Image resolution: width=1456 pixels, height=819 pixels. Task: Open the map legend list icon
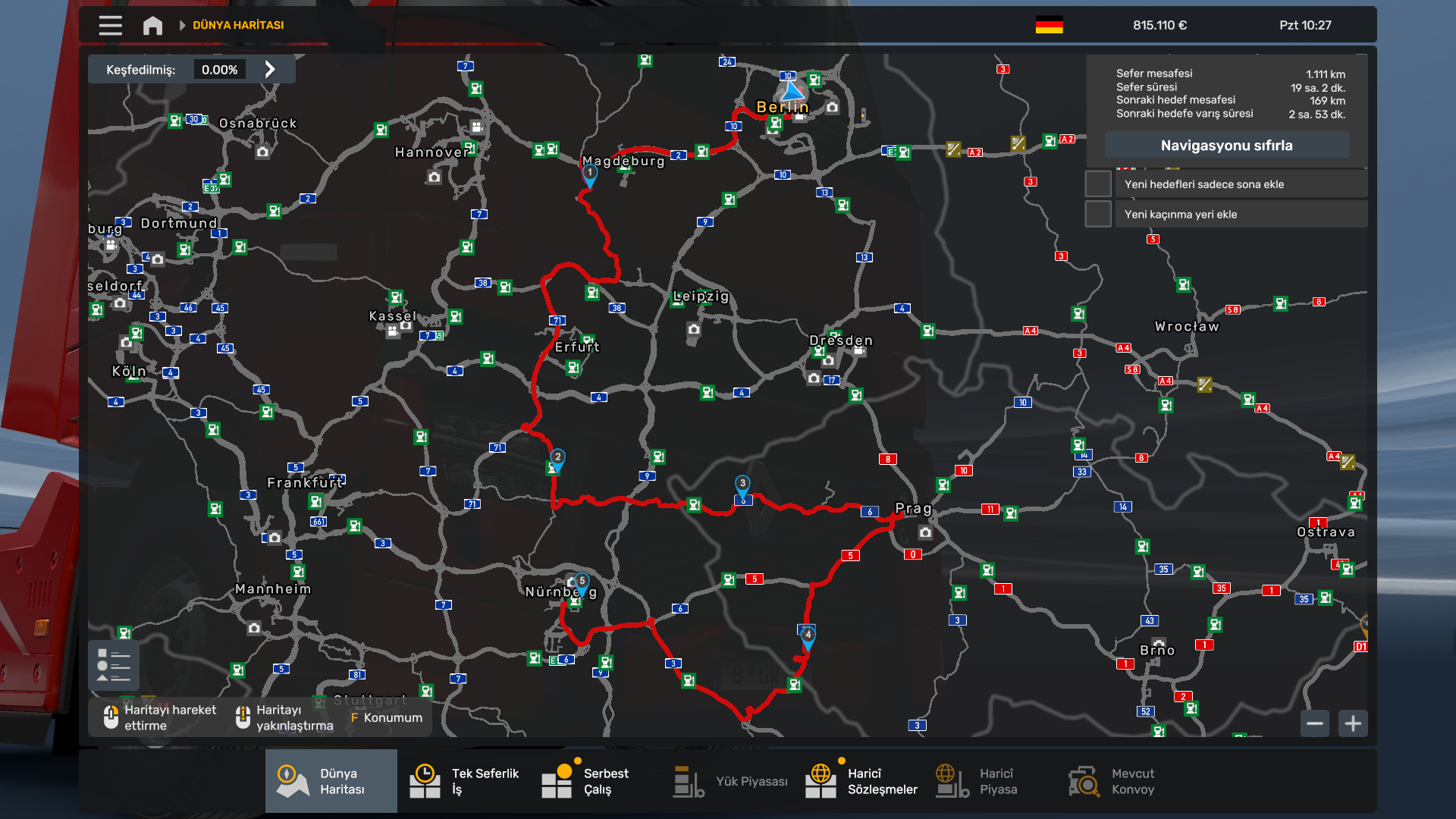coord(114,665)
